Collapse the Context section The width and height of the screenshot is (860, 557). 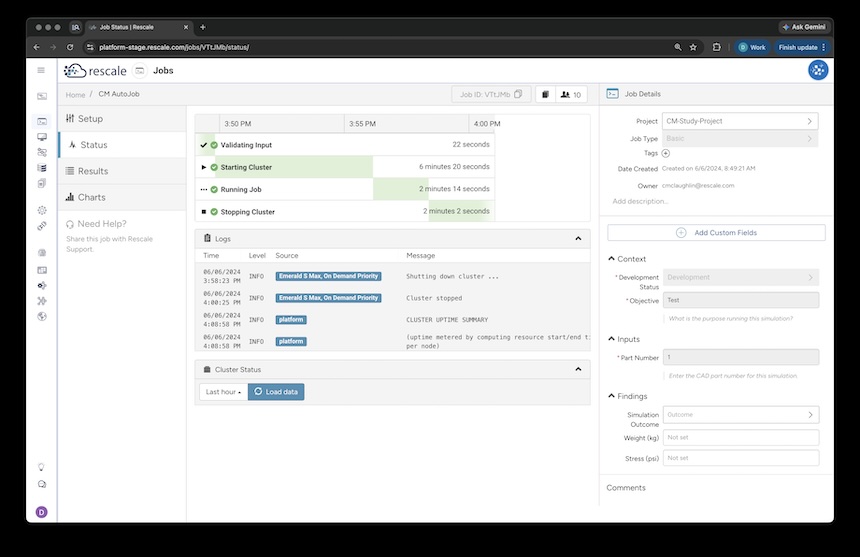612,259
